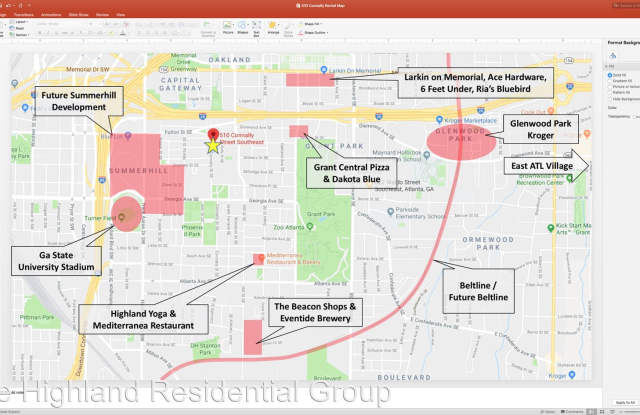This screenshot has height=415, width=640.
Task: Open the Shape Fill dropdown
Action: 312,24
